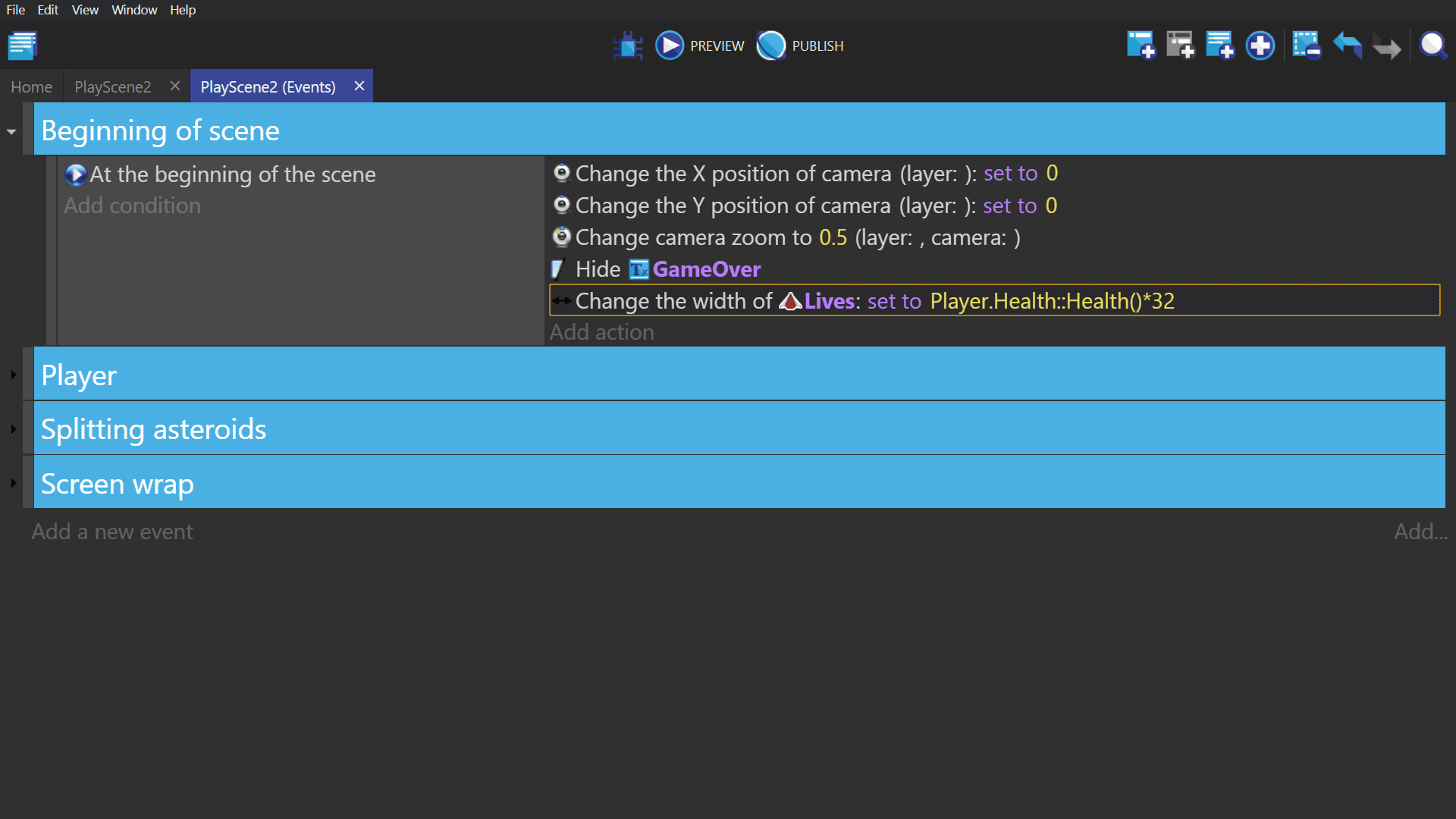Add a comment event icon
Image resolution: width=1456 pixels, height=819 pixels.
coord(1219,45)
